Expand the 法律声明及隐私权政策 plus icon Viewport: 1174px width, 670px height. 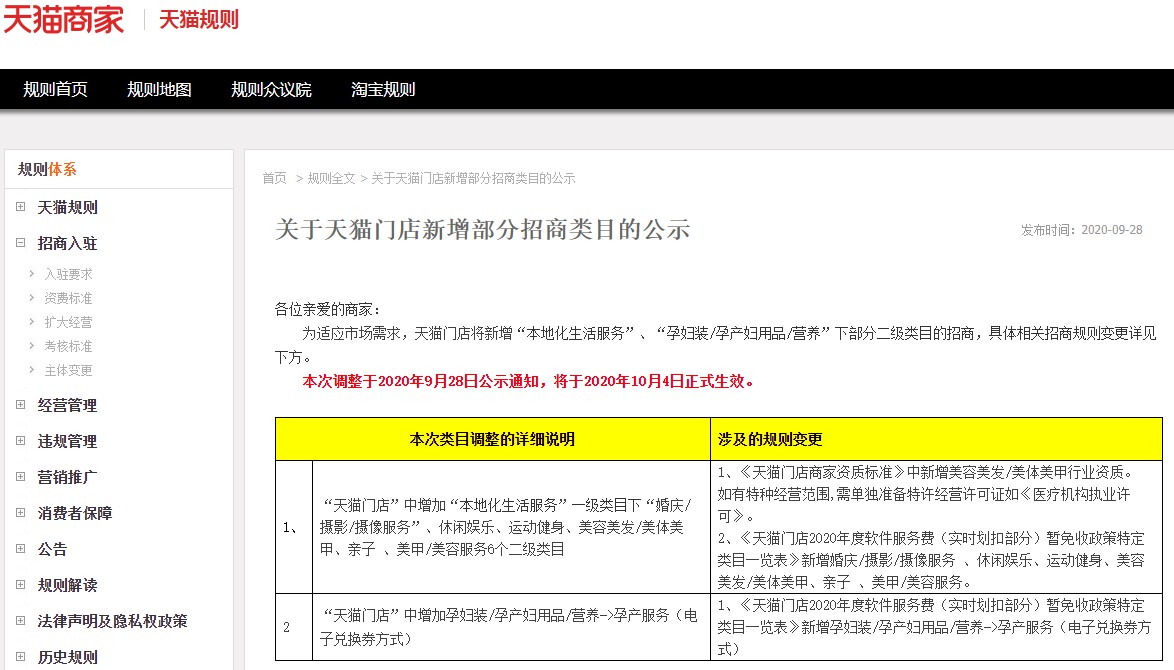[x=21, y=621]
